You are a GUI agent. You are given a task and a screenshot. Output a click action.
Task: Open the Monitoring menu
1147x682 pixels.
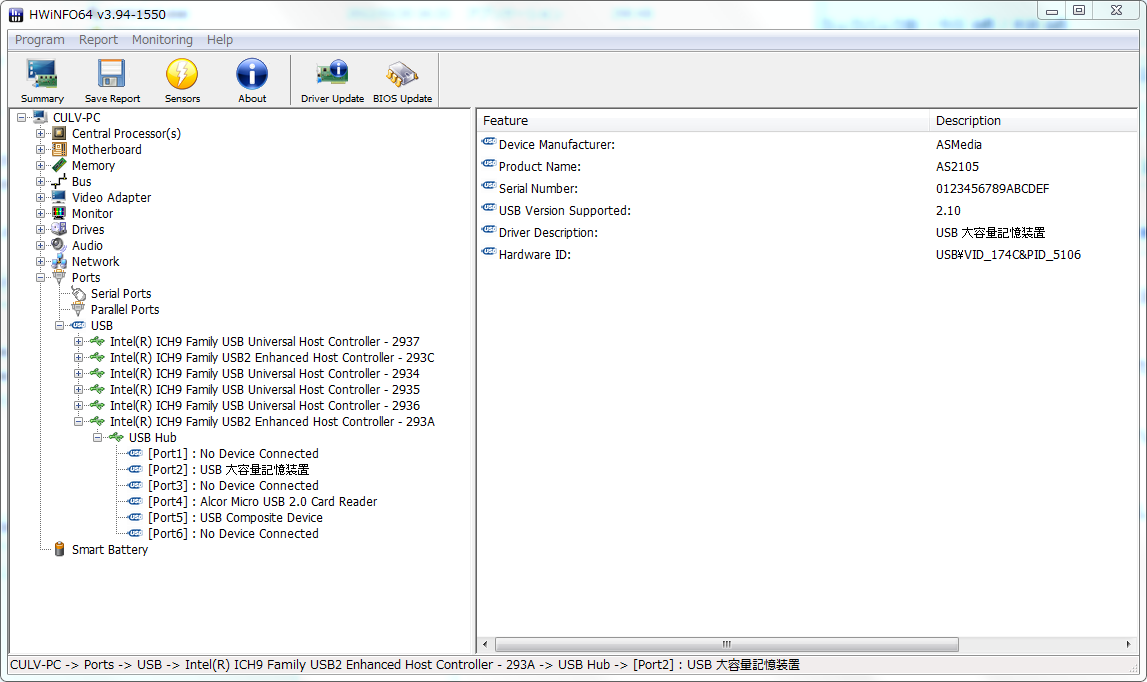point(162,40)
